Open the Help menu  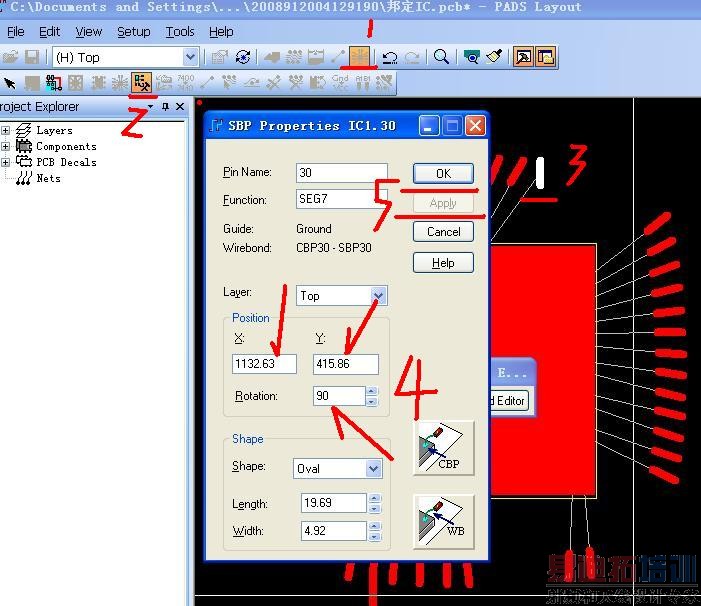coord(221,32)
